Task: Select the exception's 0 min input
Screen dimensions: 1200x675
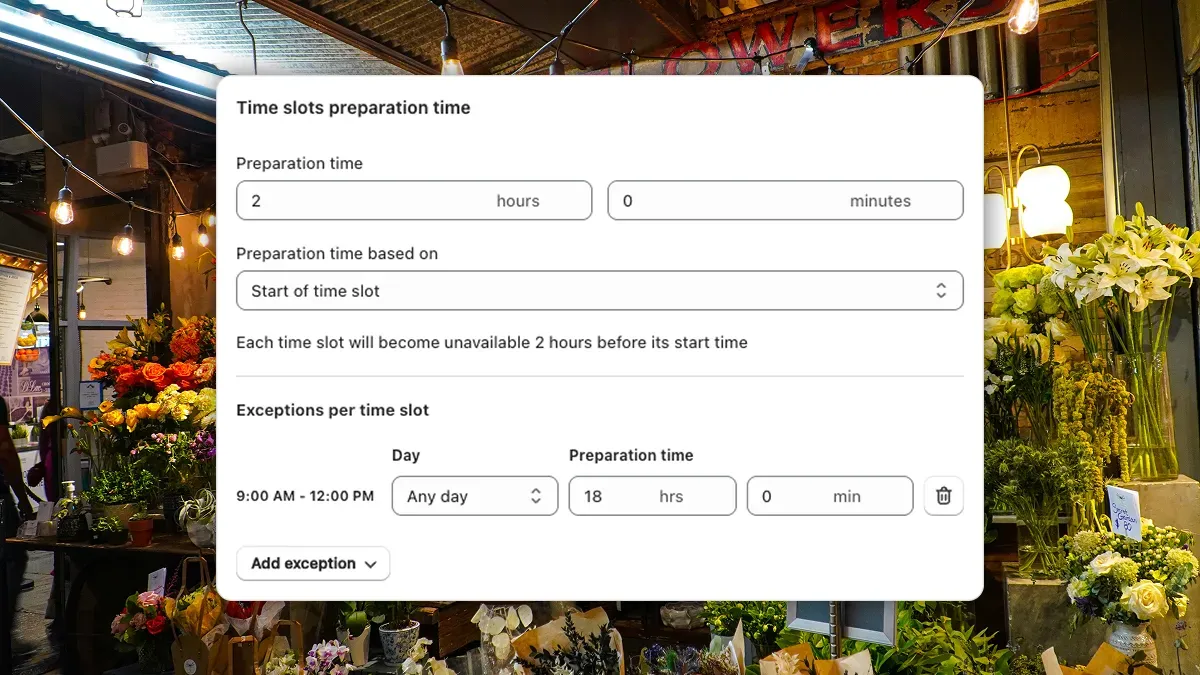Action: pyautogui.click(x=830, y=495)
